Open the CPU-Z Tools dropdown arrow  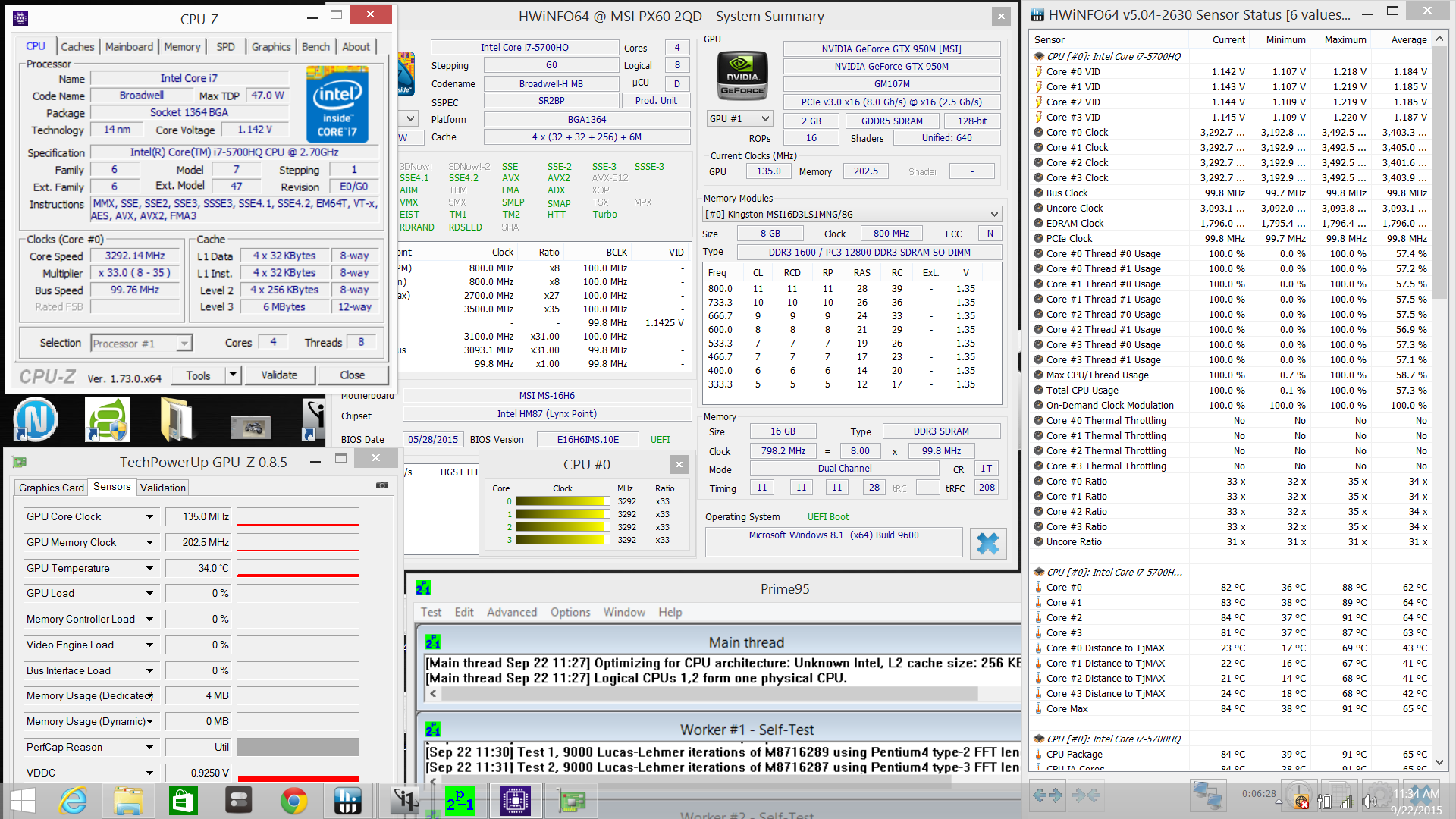pos(233,375)
